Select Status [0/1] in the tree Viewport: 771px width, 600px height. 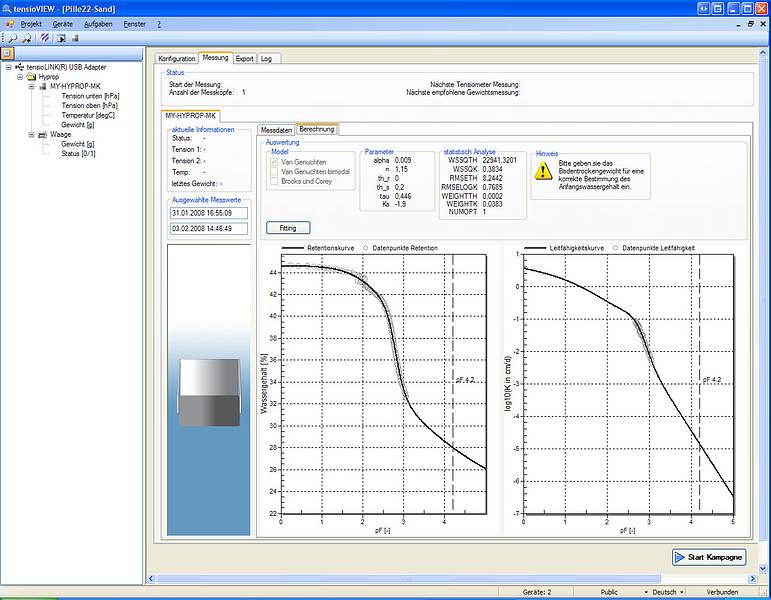(x=78, y=153)
